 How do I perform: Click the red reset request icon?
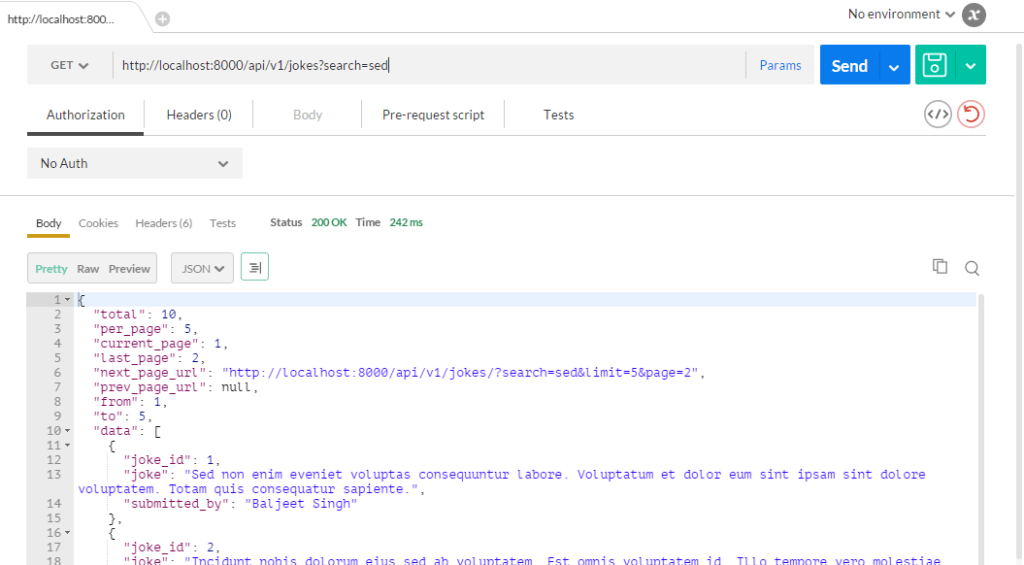tap(970, 114)
